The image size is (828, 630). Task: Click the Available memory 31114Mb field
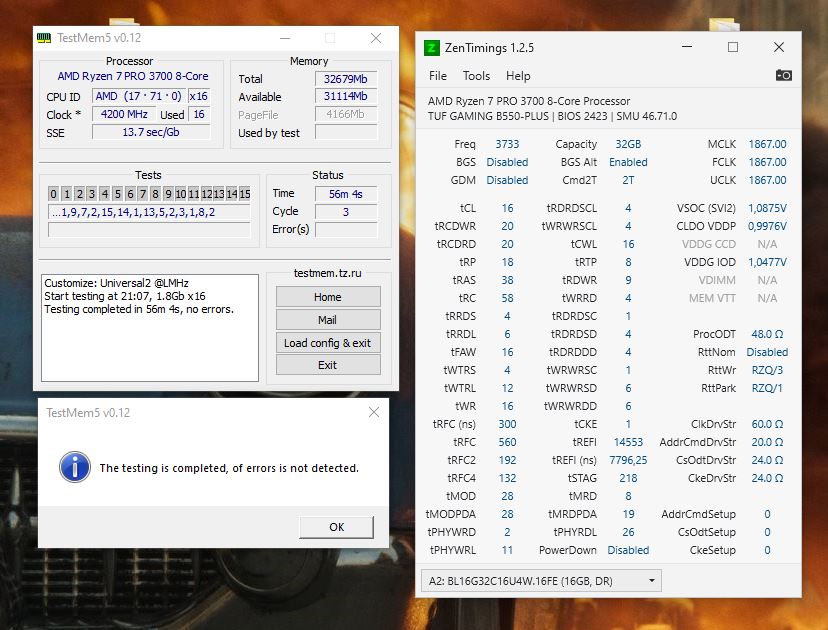346,96
